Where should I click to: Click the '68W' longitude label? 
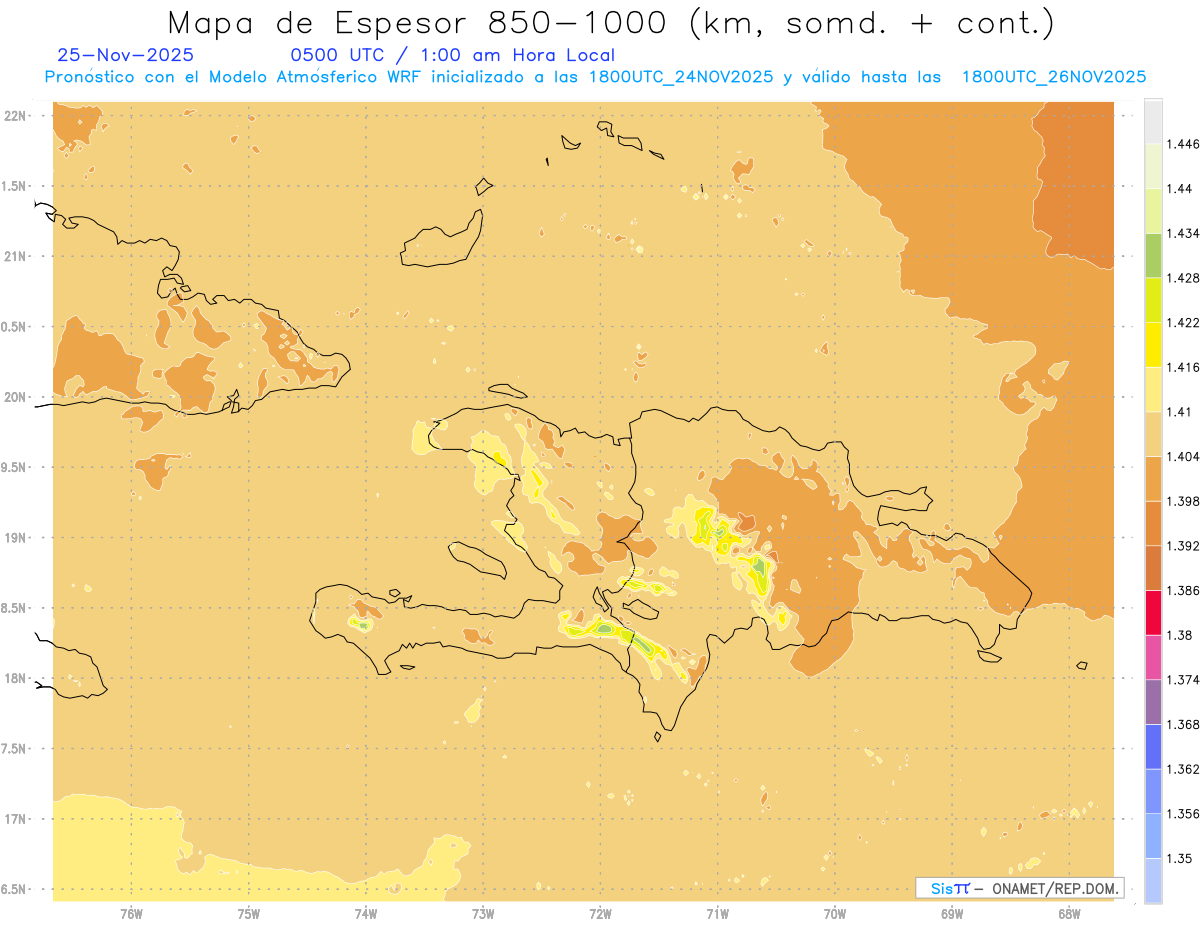pyautogui.click(x=1069, y=914)
